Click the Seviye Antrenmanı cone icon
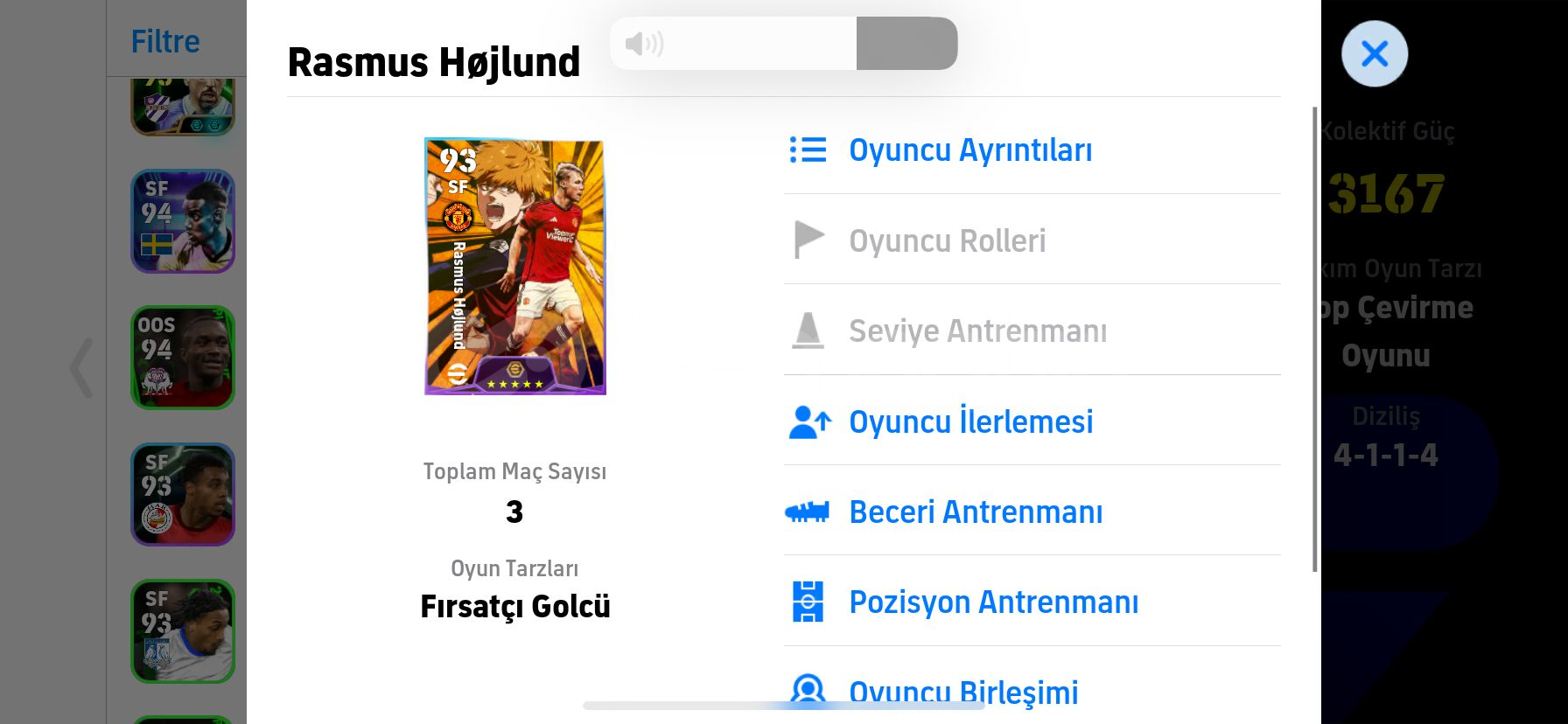Screen dimensions: 1568x724 point(808,331)
